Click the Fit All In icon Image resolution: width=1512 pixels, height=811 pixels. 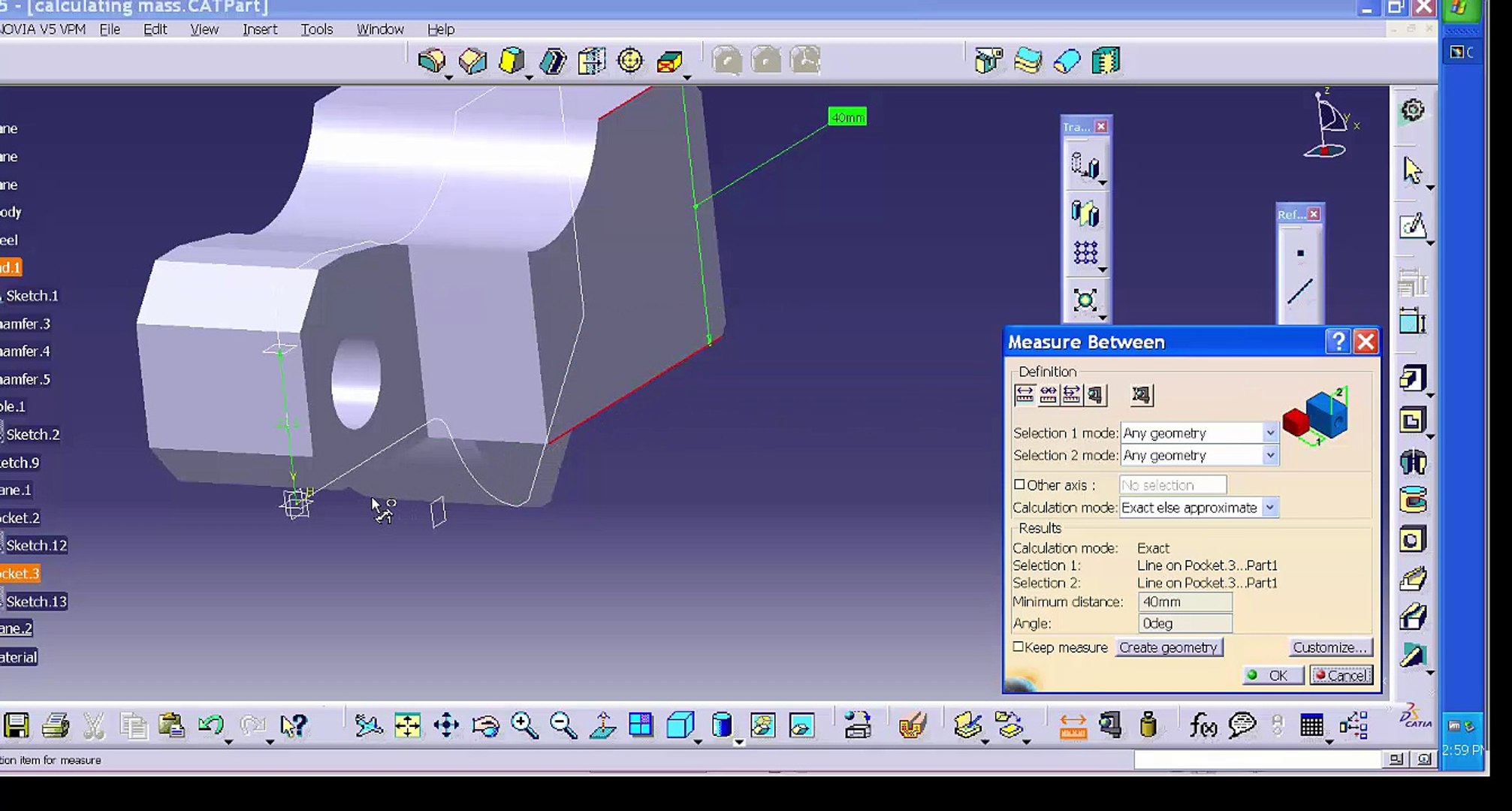coord(407,725)
